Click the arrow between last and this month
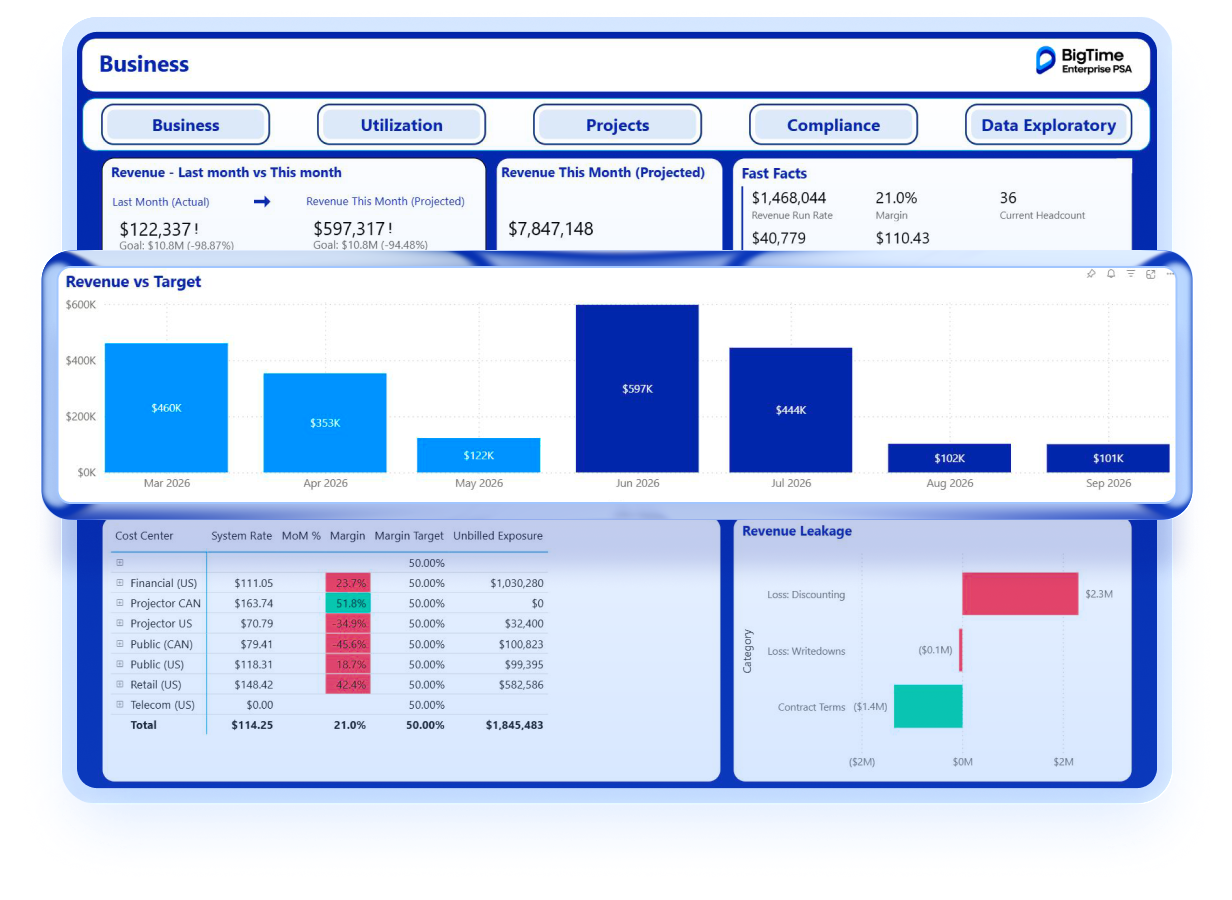The width and height of the screenshot is (1232, 900). pos(262,202)
